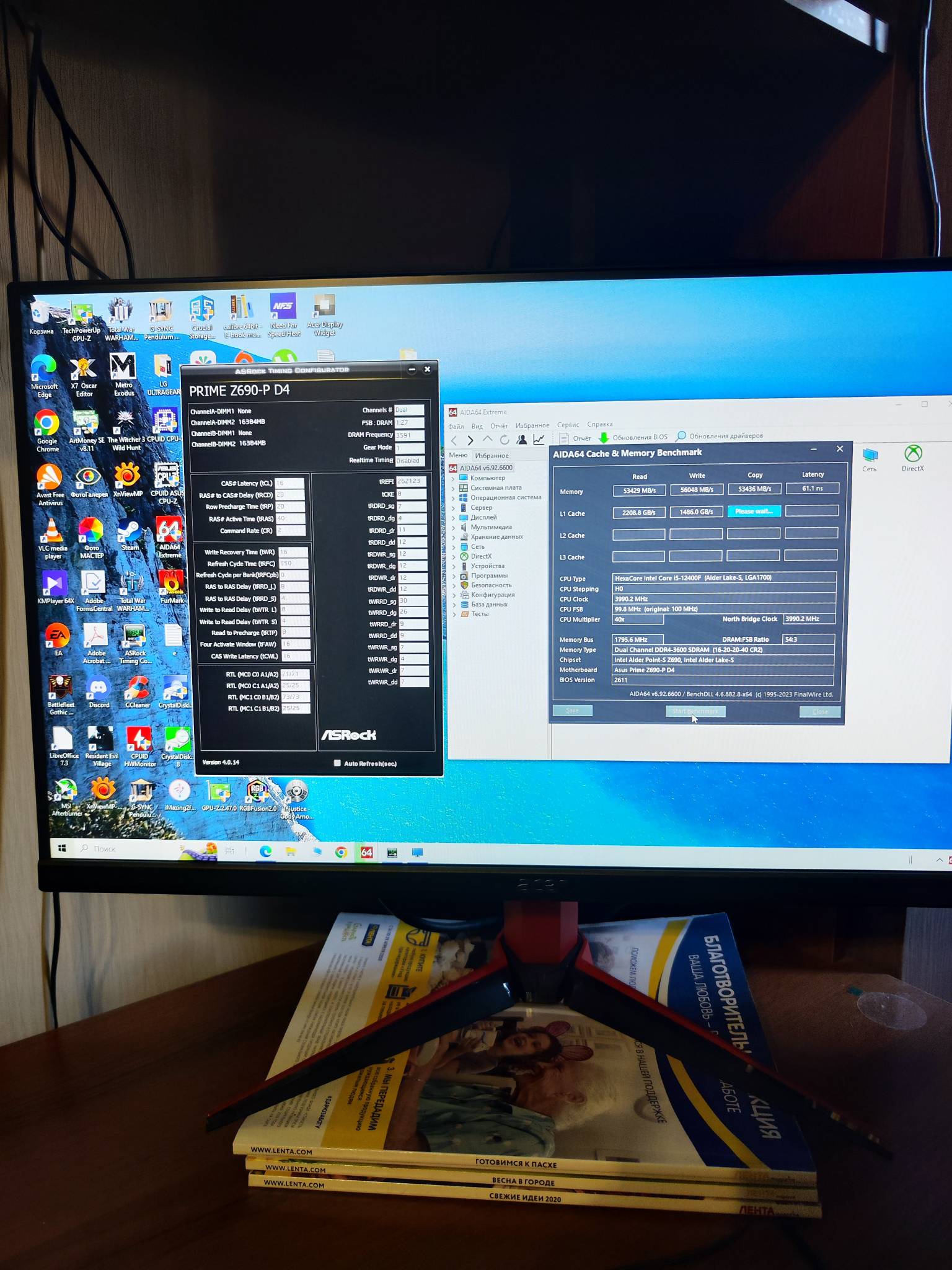952x1270 pixels.
Task: Click the tREFI value field
Action: click(x=411, y=481)
